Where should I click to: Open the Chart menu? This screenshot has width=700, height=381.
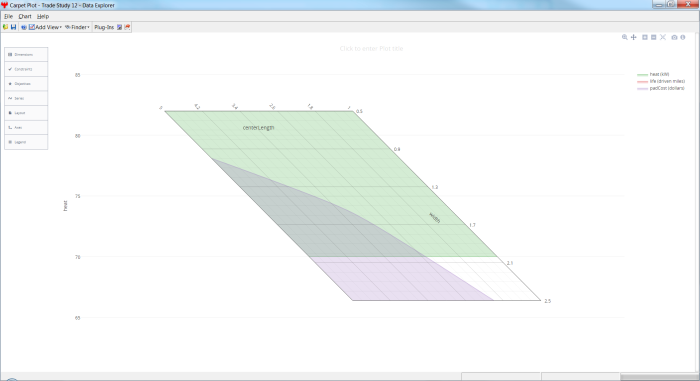[x=25, y=16]
